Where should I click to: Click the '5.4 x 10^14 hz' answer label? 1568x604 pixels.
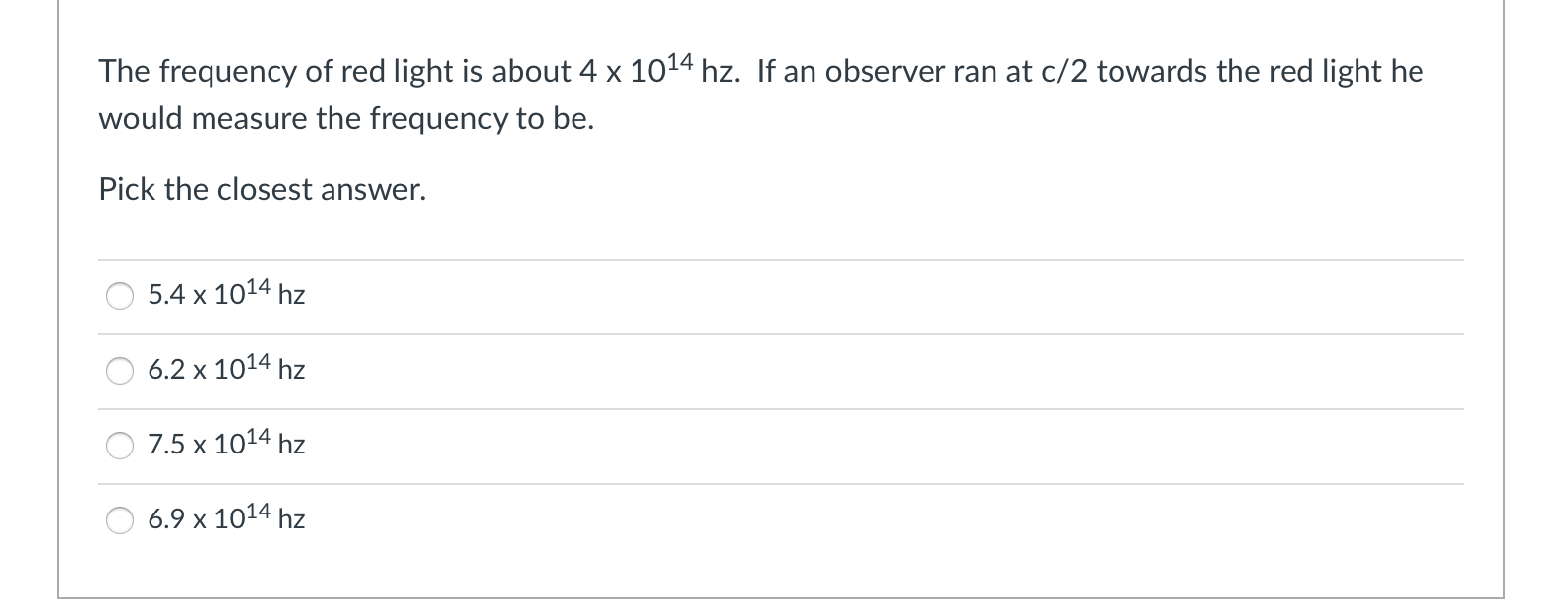226,293
